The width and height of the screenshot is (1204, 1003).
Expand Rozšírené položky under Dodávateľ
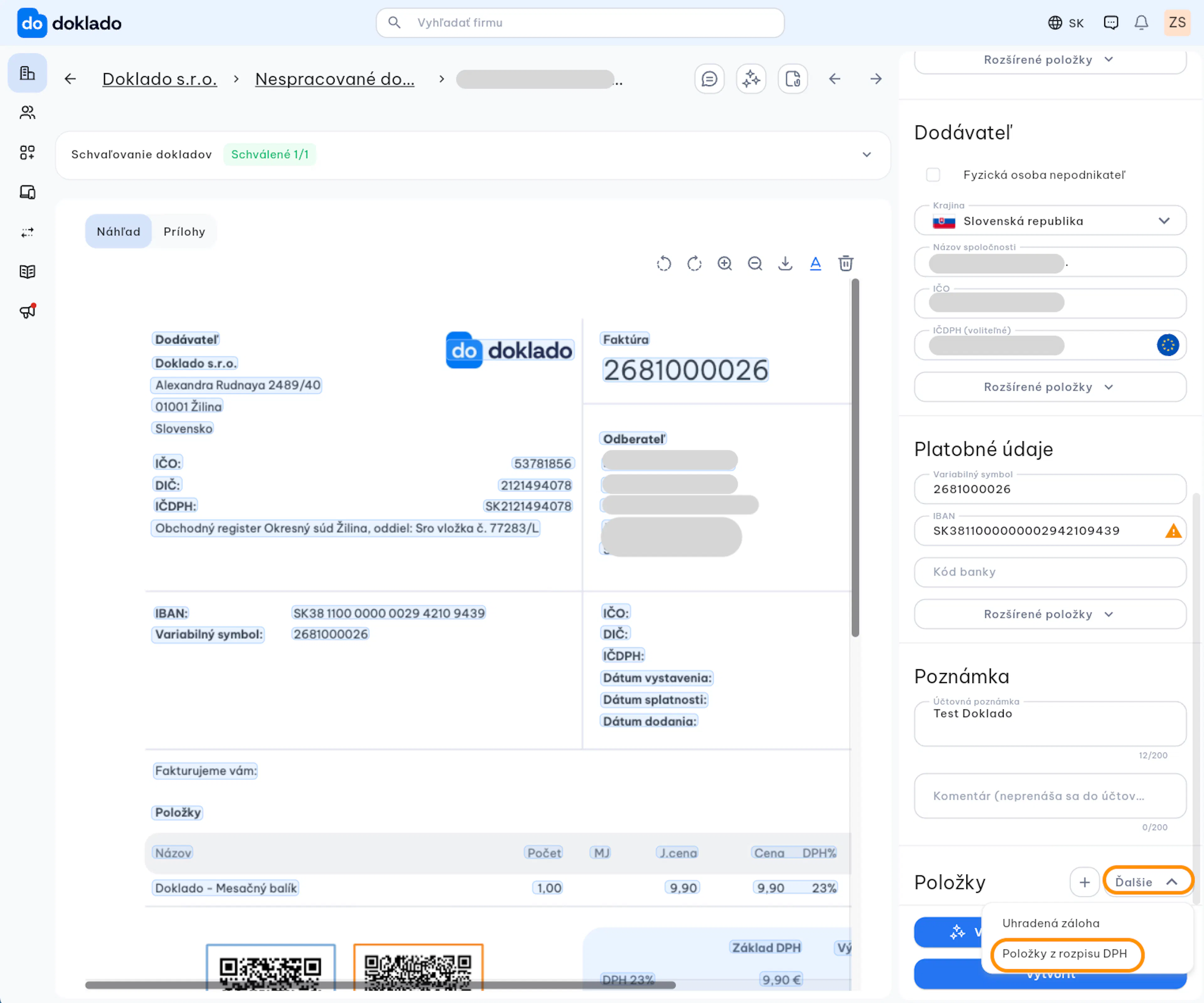click(1050, 387)
